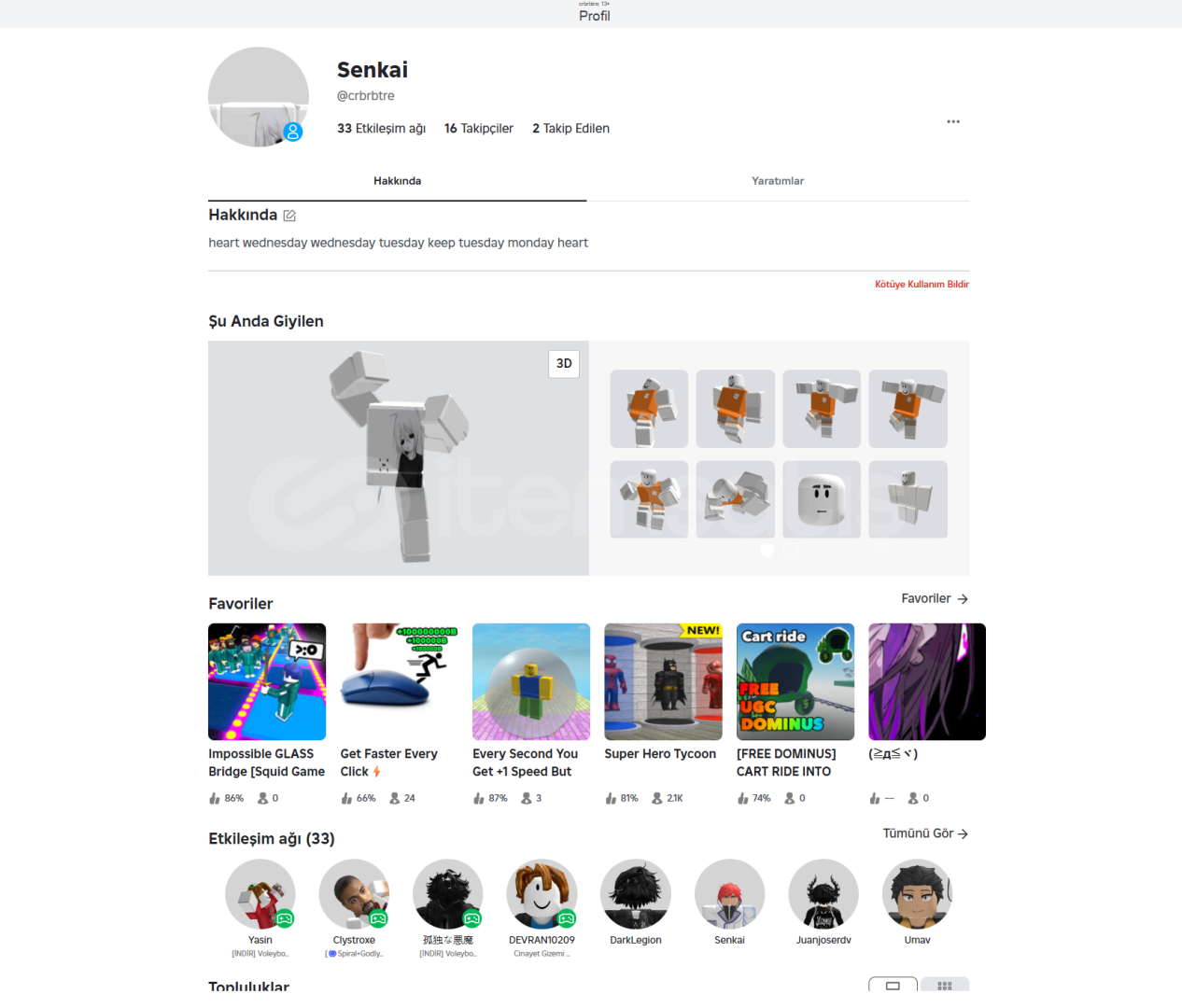Open Super Hero Tycoon game thumbnail

click(663, 681)
